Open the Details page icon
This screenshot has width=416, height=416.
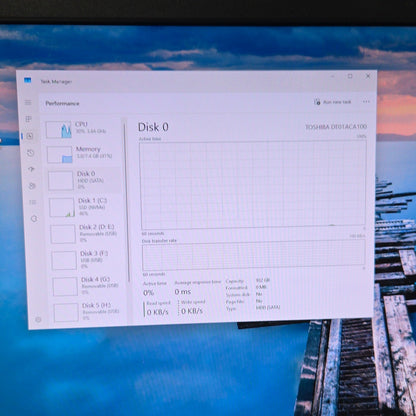pyautogui.click(x=33, y=202)
